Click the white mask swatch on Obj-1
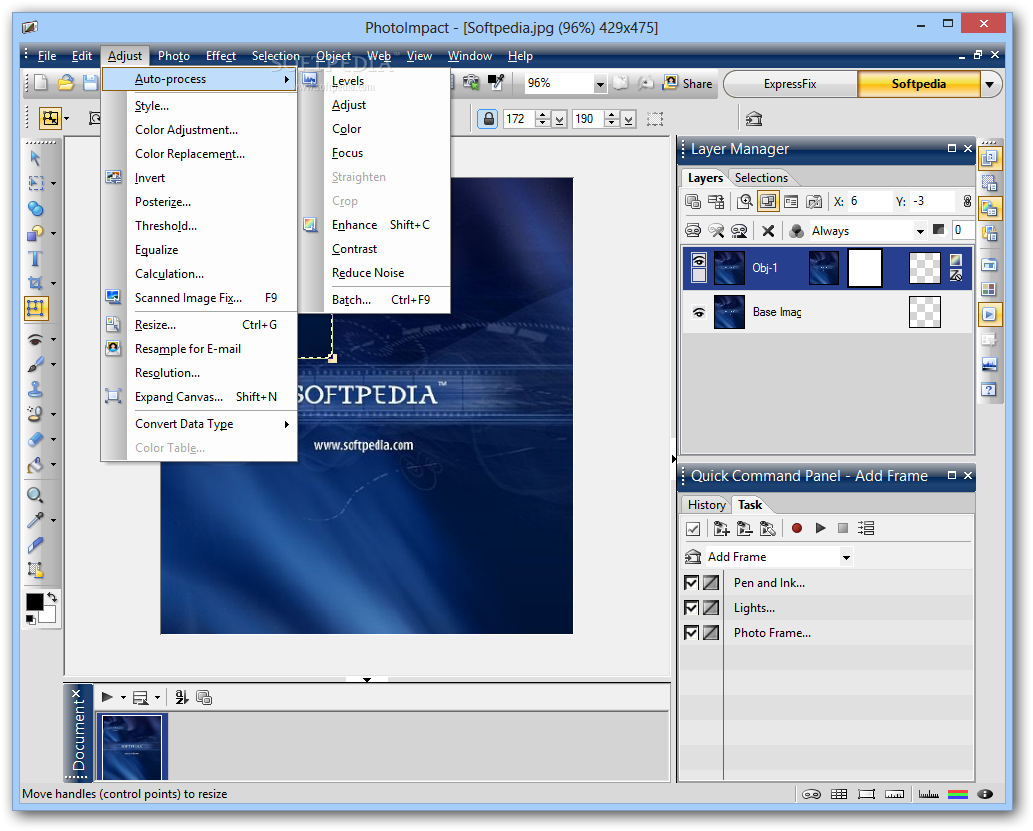 [864, 268]
